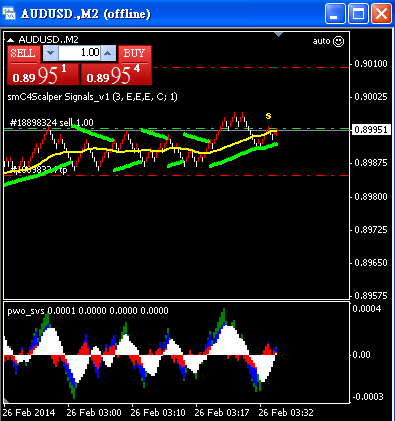Click the grey chart shift triangle marker
Viewport: 395px width, 421px height.
click(278, 34)
